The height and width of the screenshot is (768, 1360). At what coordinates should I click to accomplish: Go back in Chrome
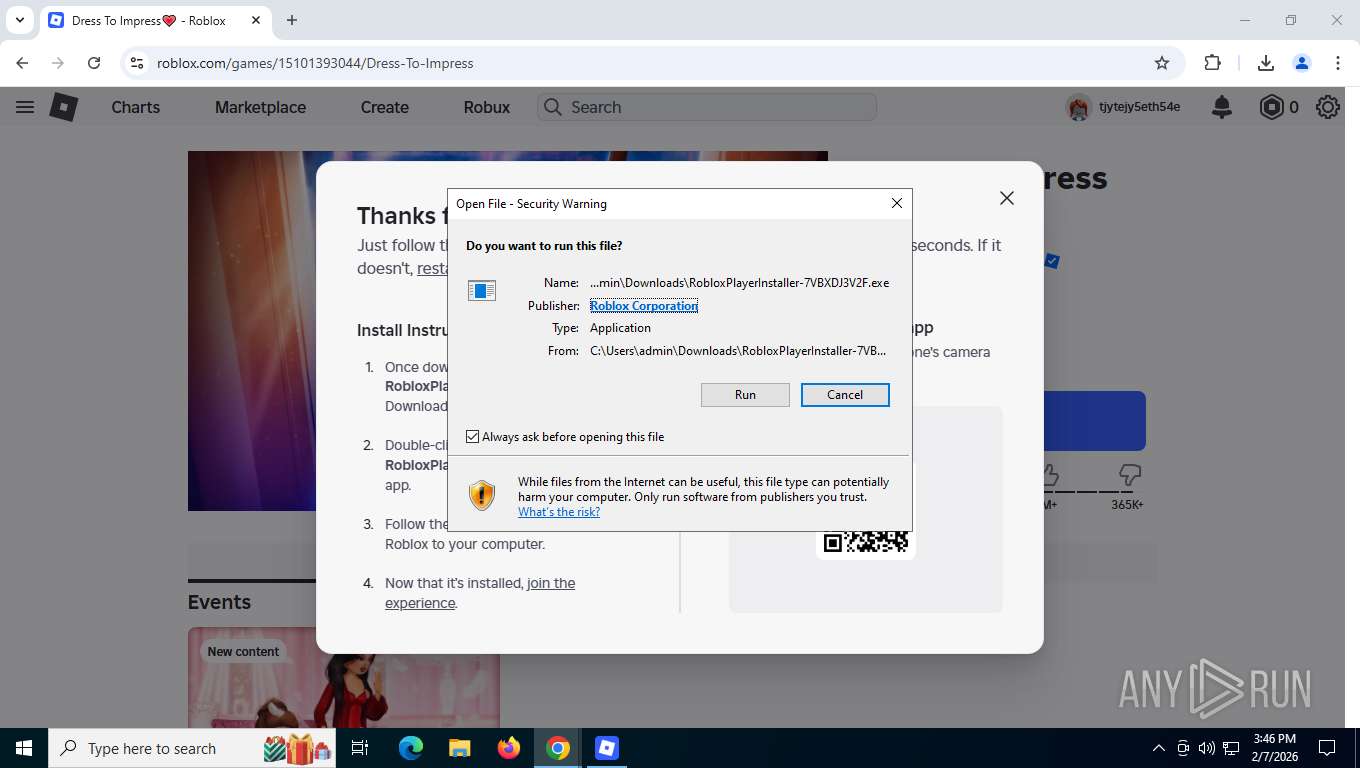click(22, 63)
